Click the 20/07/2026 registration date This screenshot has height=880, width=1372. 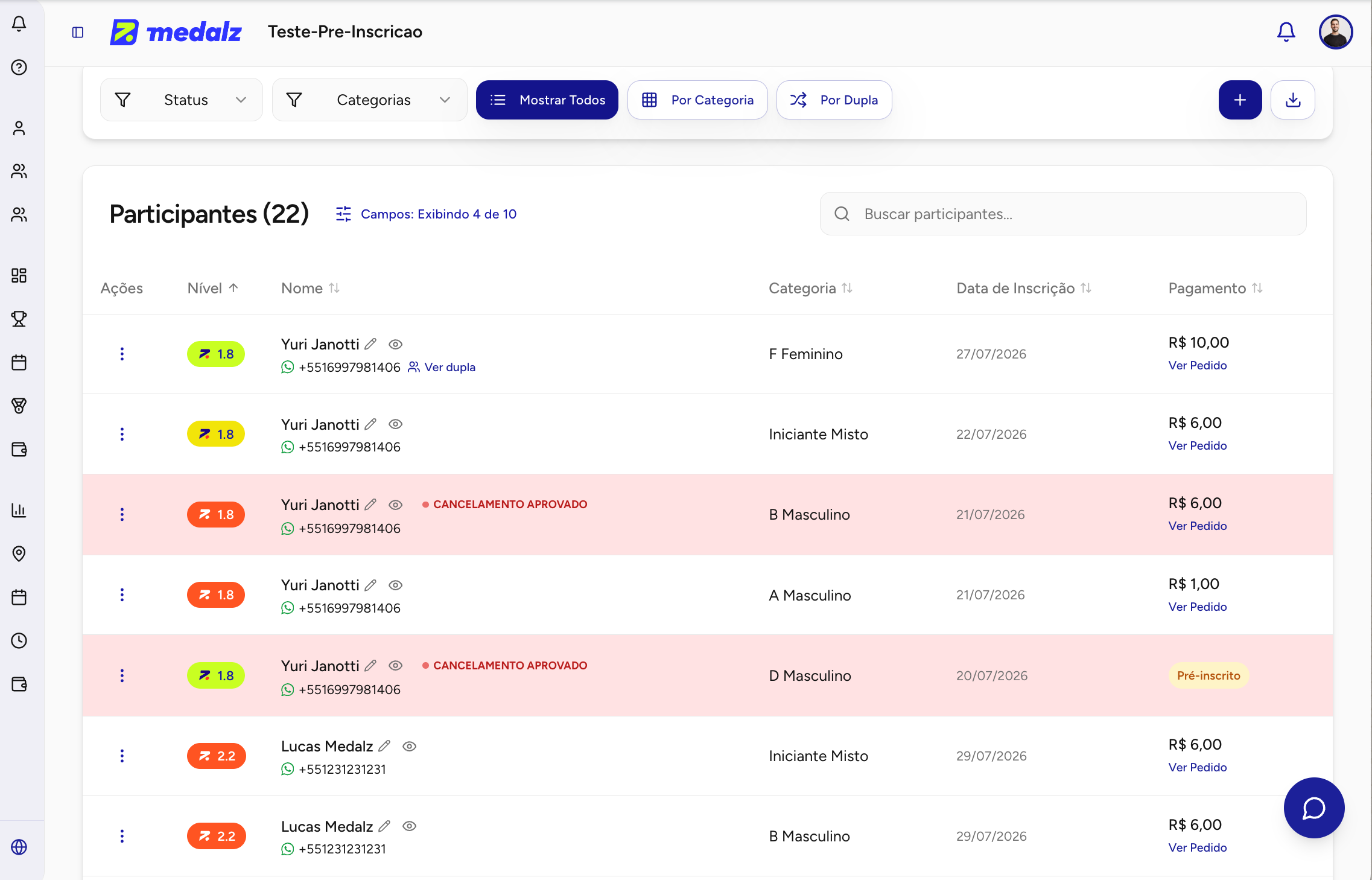coord(992,676)
